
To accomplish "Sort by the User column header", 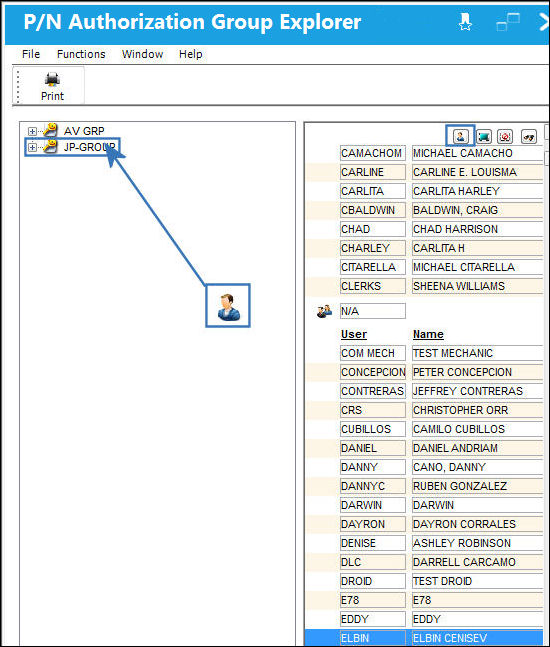I will coord(354,334).
